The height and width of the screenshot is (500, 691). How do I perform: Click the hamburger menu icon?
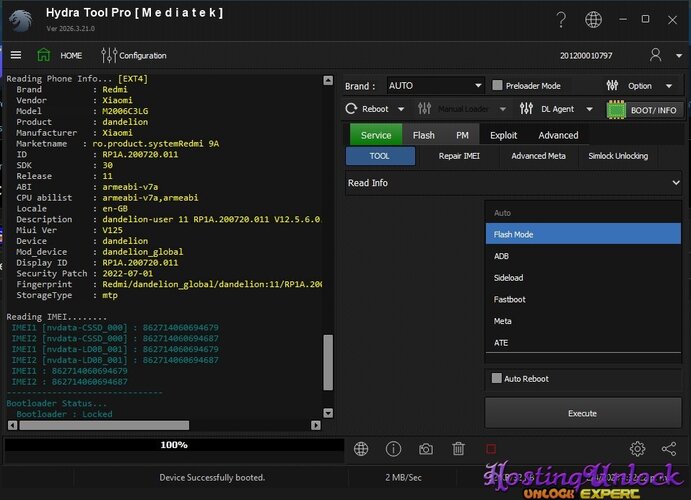click(16, 55)
